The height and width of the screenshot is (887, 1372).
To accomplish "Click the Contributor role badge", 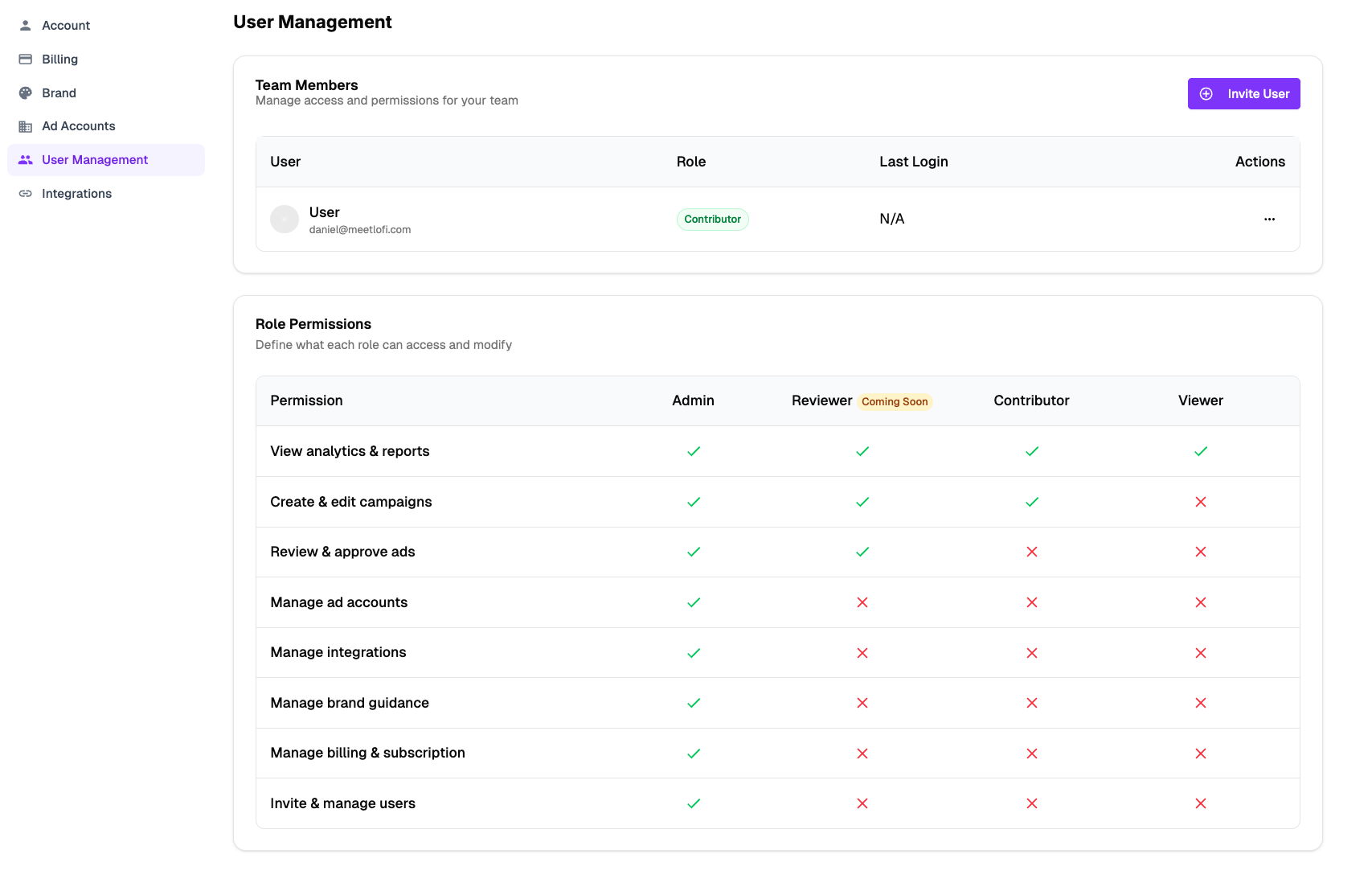I will 712,219.
